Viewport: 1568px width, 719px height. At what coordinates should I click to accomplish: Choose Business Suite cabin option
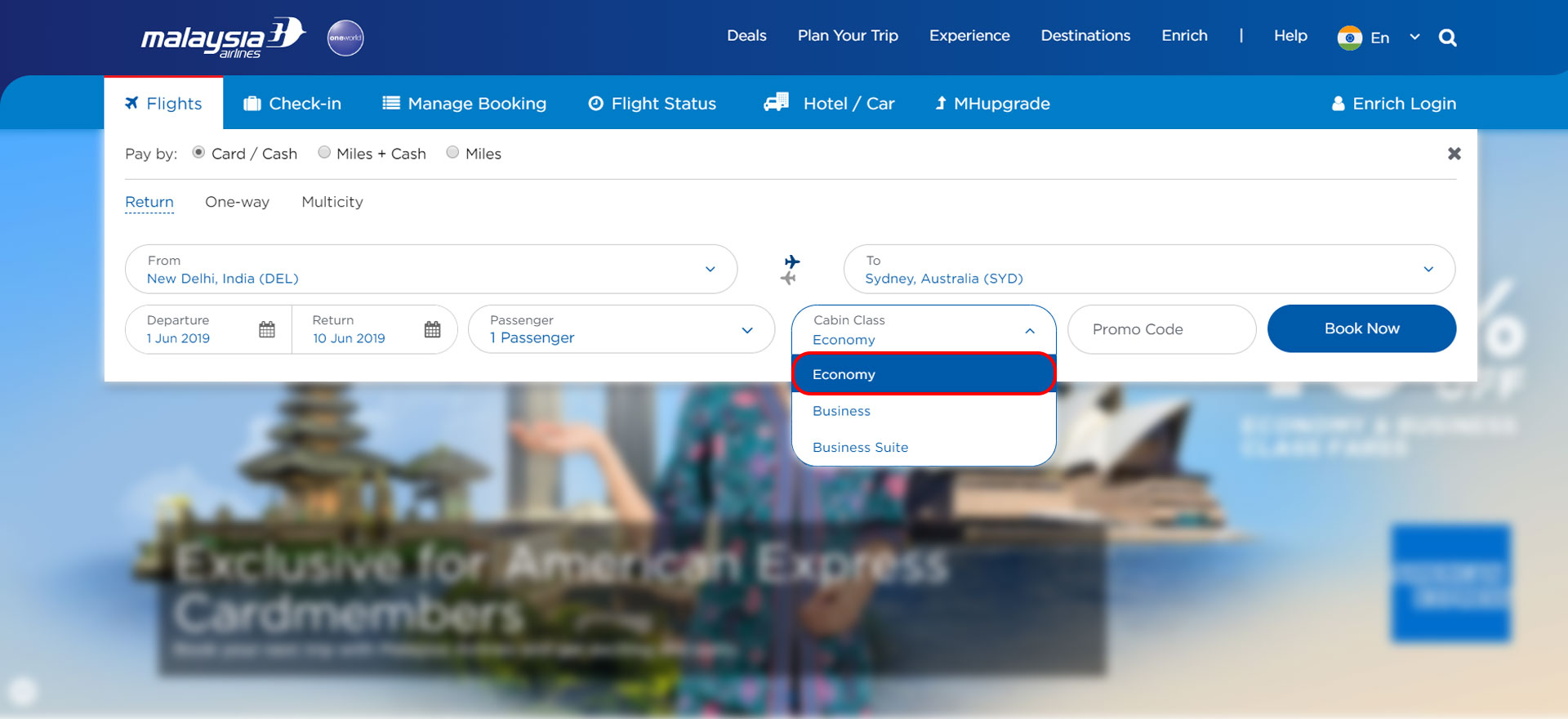tap(924, 447)
